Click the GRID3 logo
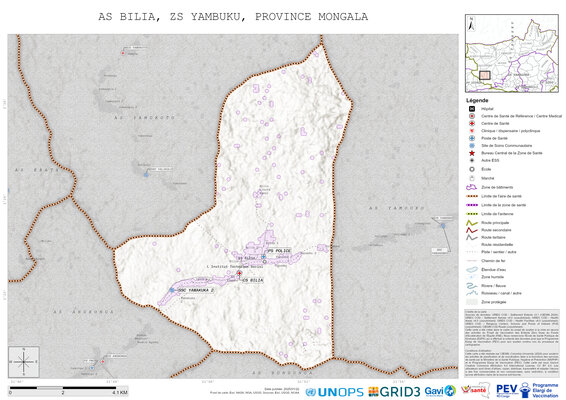The height and width of the screenshot is (400, 566). 394,391
